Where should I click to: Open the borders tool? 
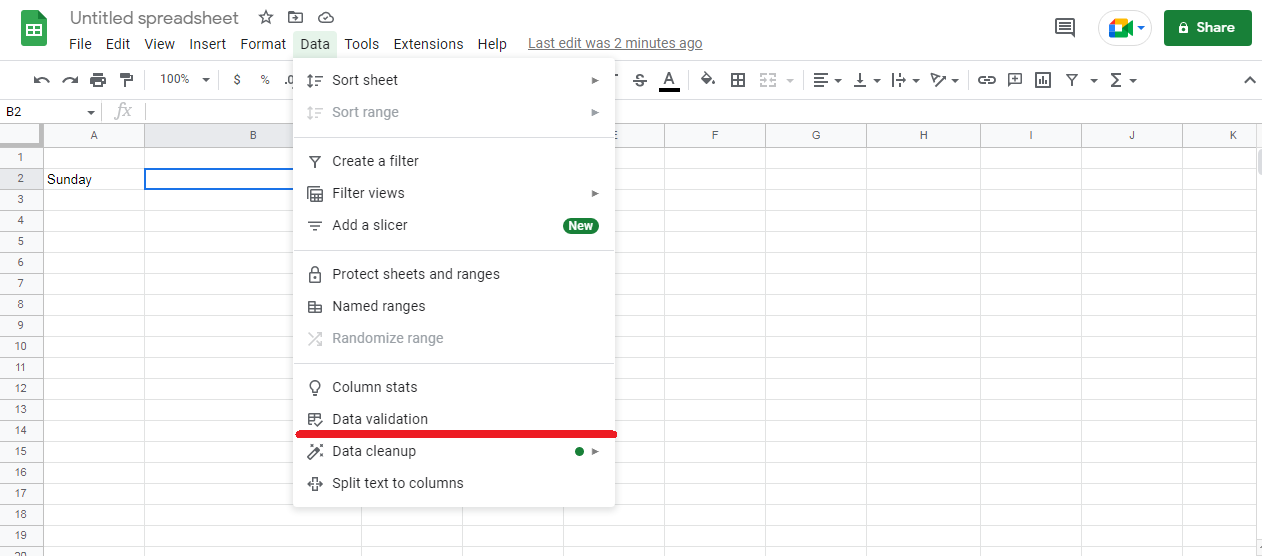(x=738, y=80)
